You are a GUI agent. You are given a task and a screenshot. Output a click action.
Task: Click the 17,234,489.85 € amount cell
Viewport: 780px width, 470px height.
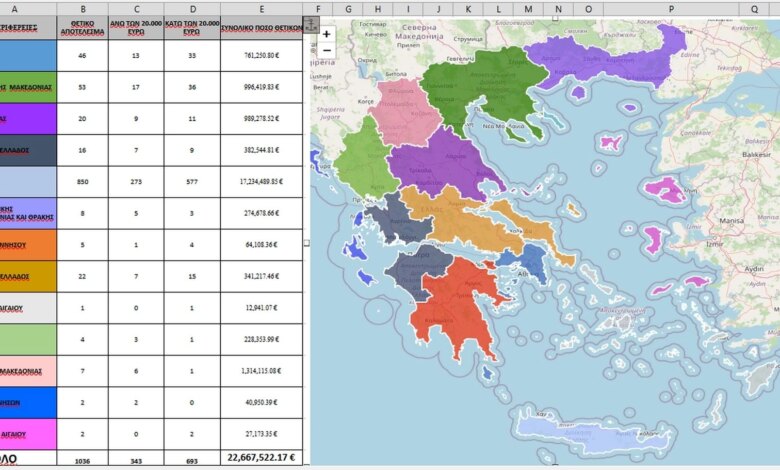[x=260, y=181]
